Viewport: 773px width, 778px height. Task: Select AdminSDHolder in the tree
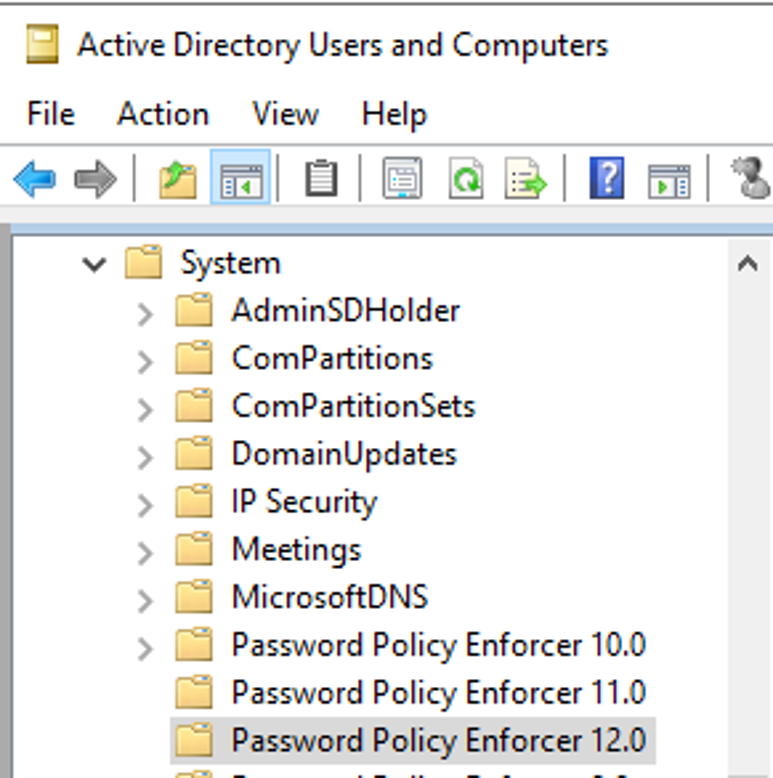[x=346, y=310]
